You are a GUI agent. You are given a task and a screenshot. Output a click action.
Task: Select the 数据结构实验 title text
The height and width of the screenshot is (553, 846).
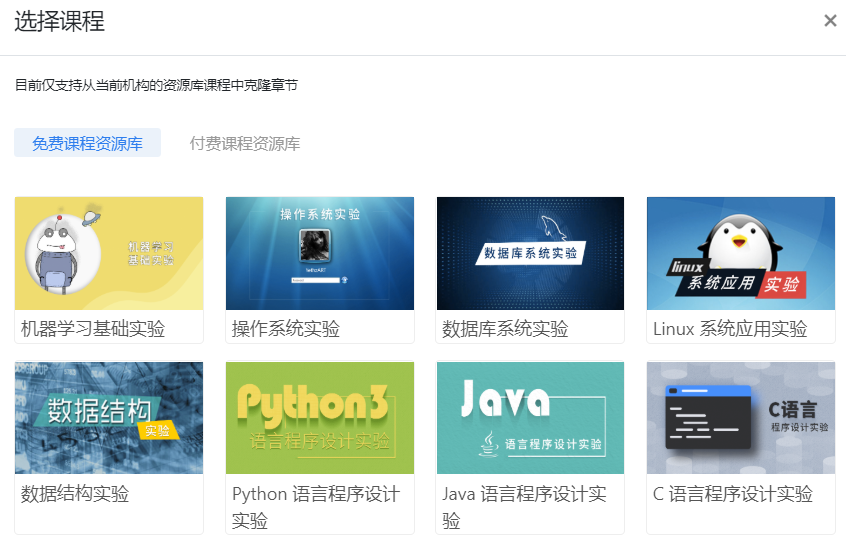(x=75, y=493)
